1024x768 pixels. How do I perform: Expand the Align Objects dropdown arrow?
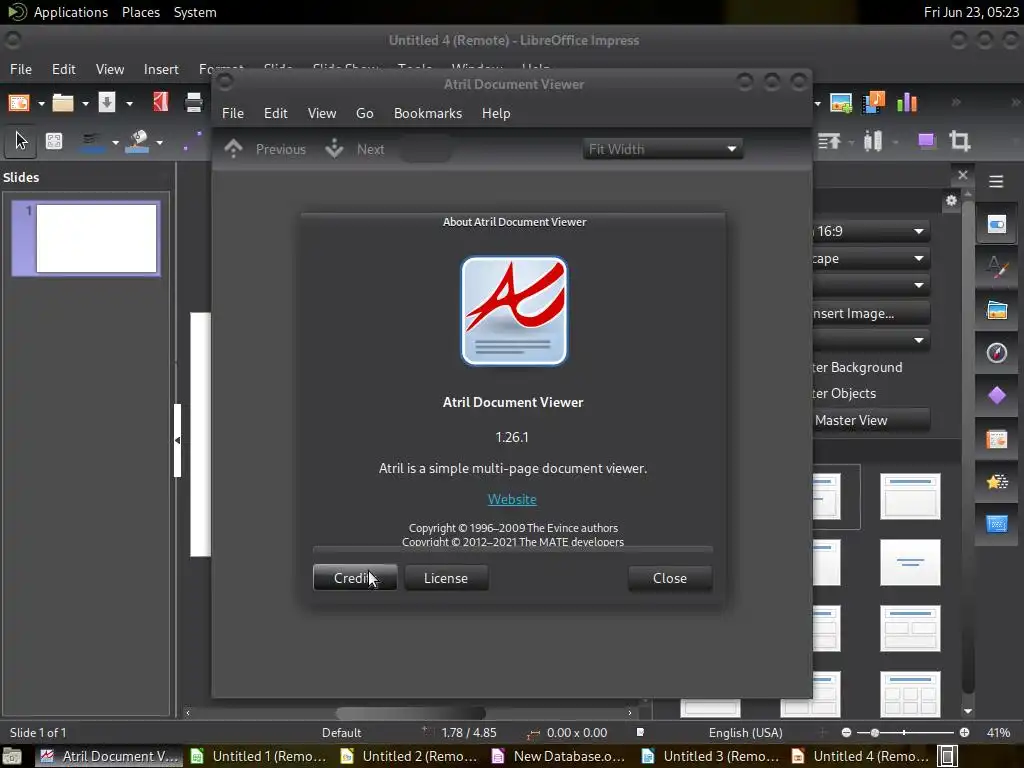click(x=851, y=142)
